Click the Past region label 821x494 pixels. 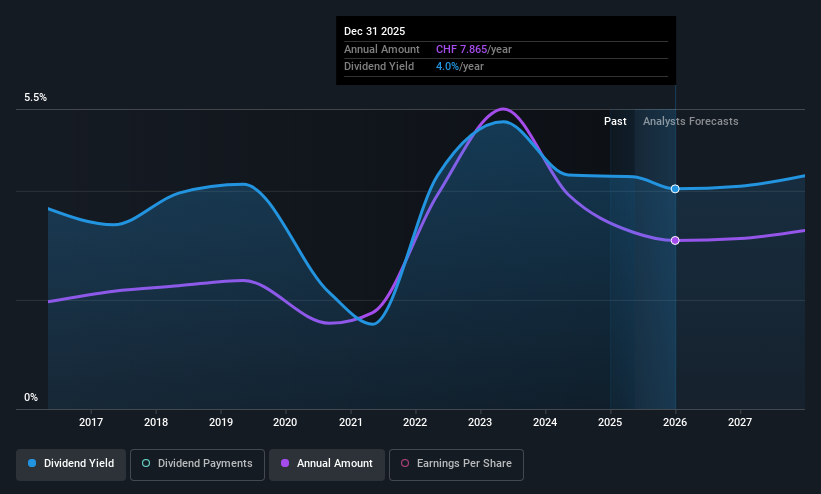615,122
